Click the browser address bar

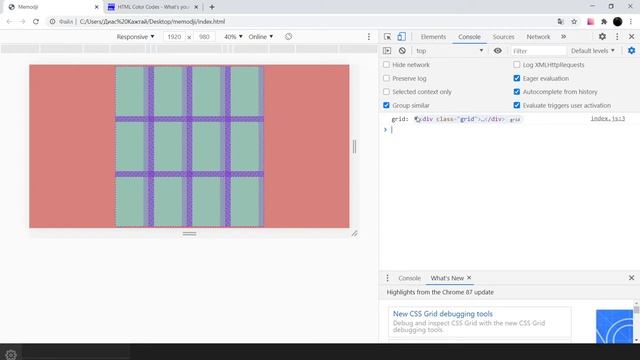(x=302, y=22)
